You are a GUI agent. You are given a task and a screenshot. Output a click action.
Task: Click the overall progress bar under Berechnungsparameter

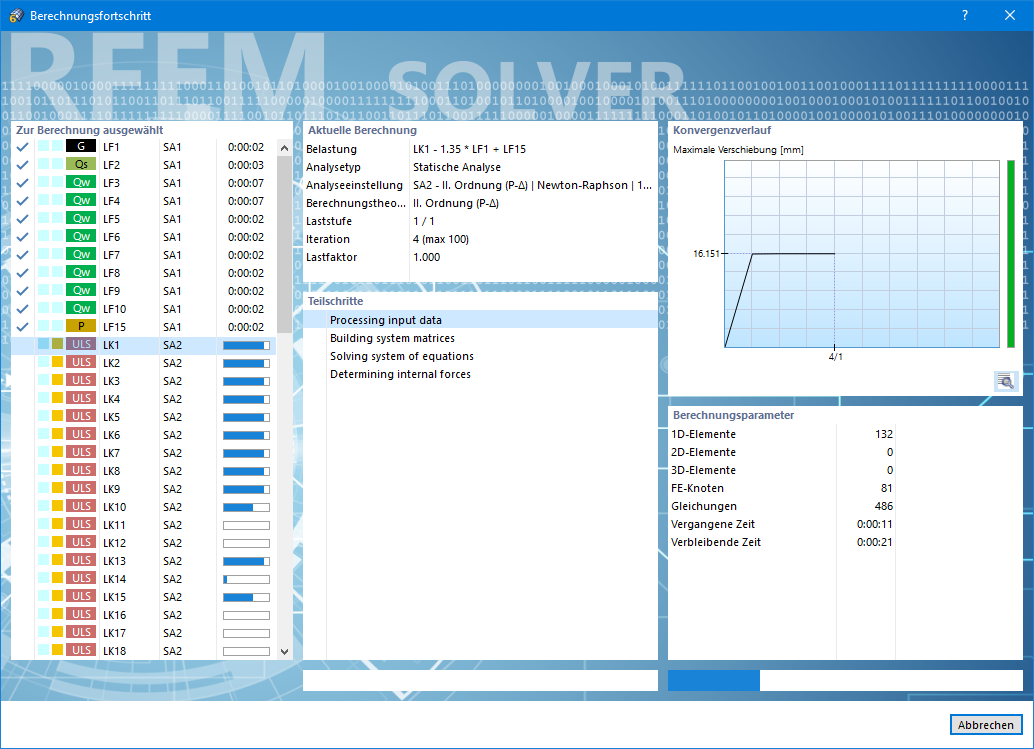845,680
